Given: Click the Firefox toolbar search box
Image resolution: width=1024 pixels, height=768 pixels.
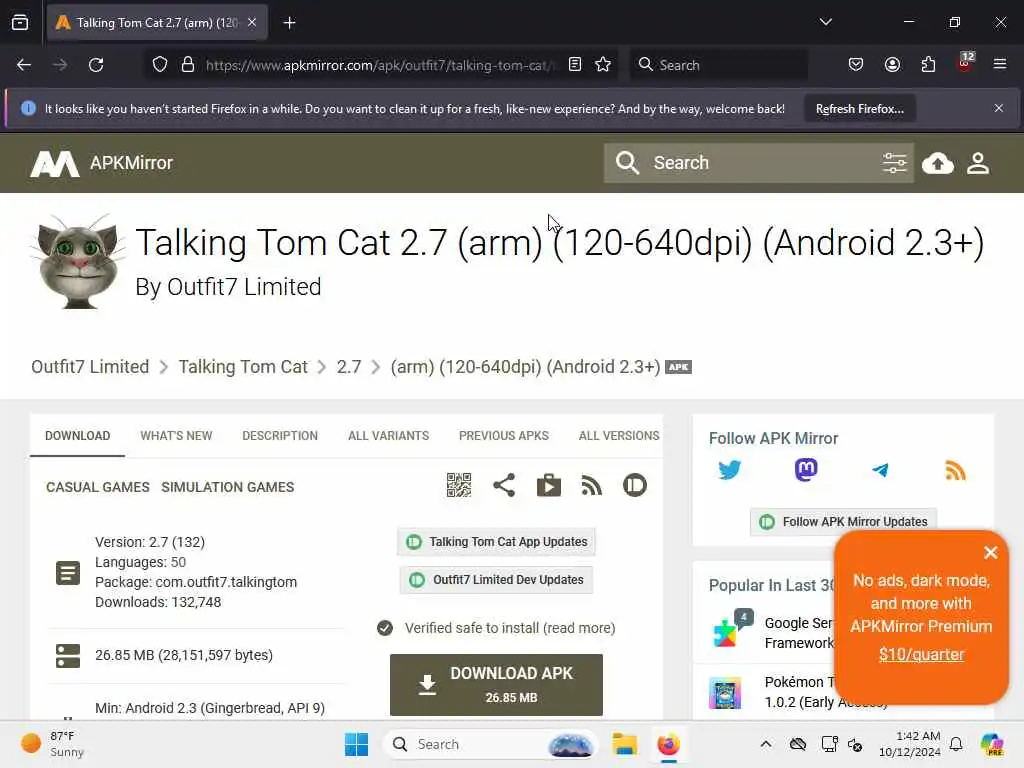Looking at the screenshot, I should (x=718, y=65).
